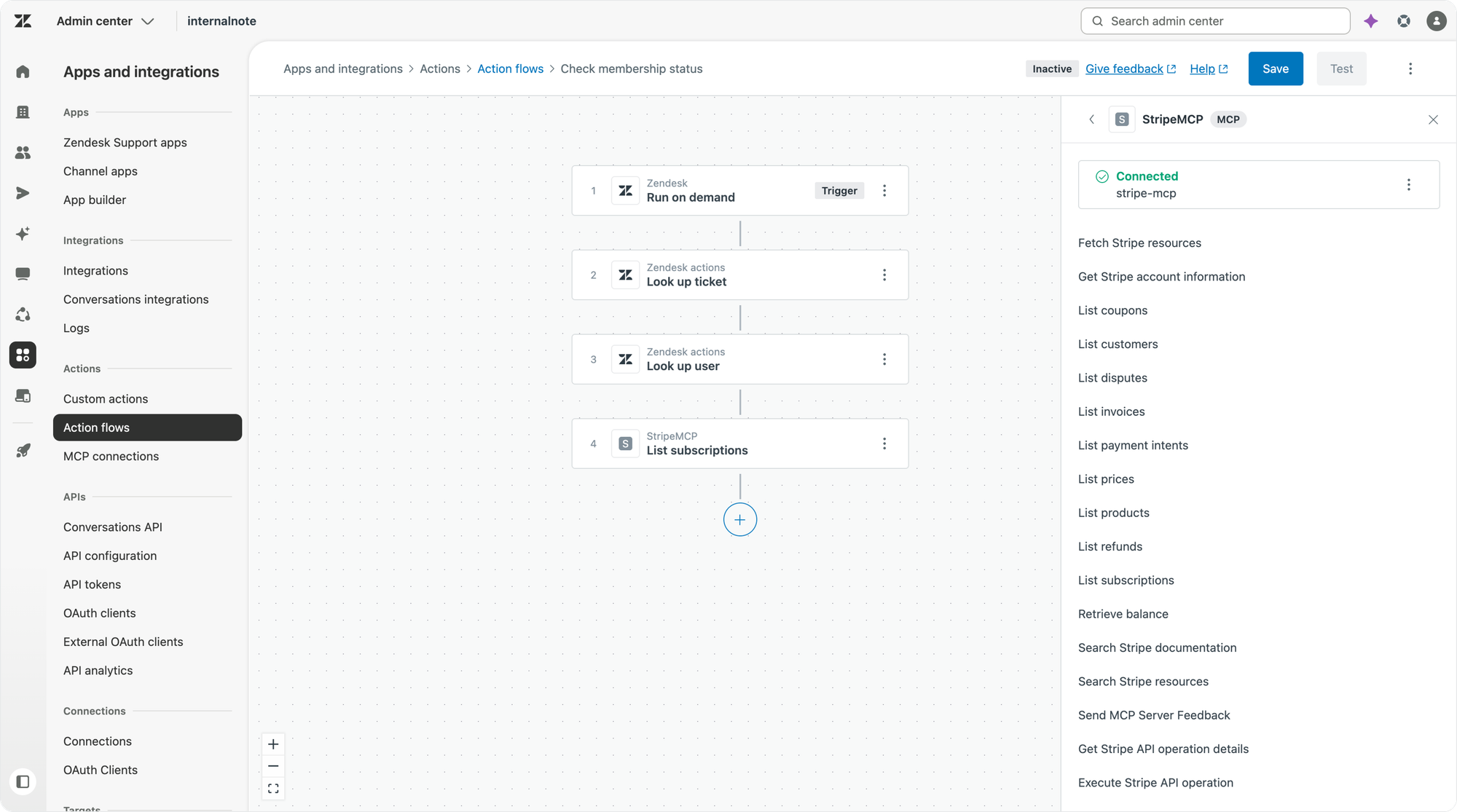Select the Apps and integrations grid icon
The image size is (1457, 812).
[23, 355]
